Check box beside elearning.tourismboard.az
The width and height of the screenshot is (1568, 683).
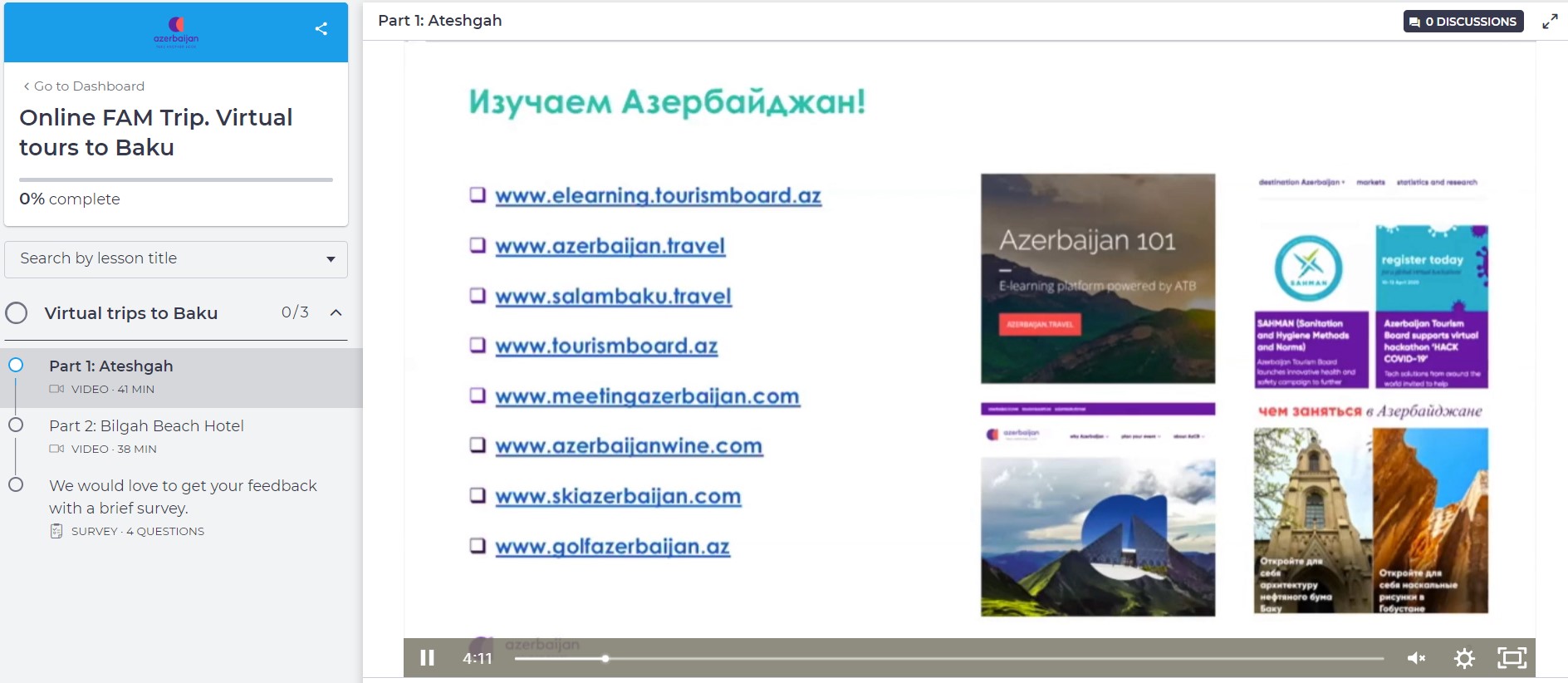(478, 195)
